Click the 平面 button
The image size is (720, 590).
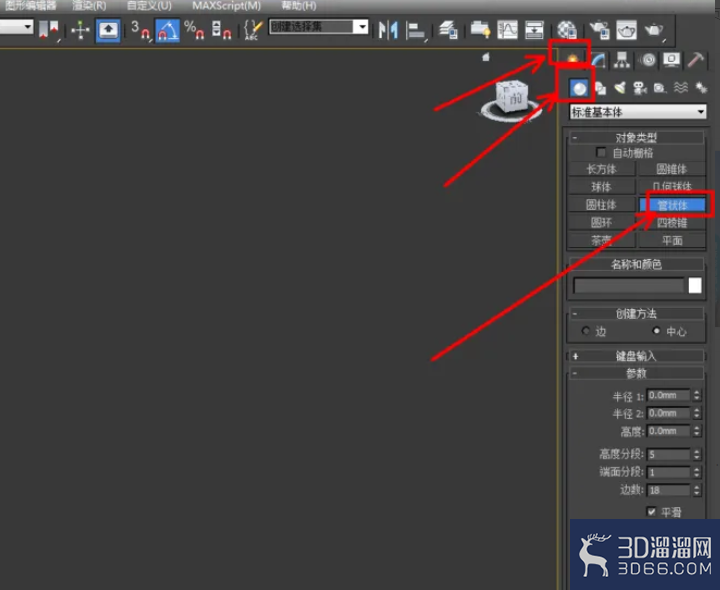pos(672,240)
